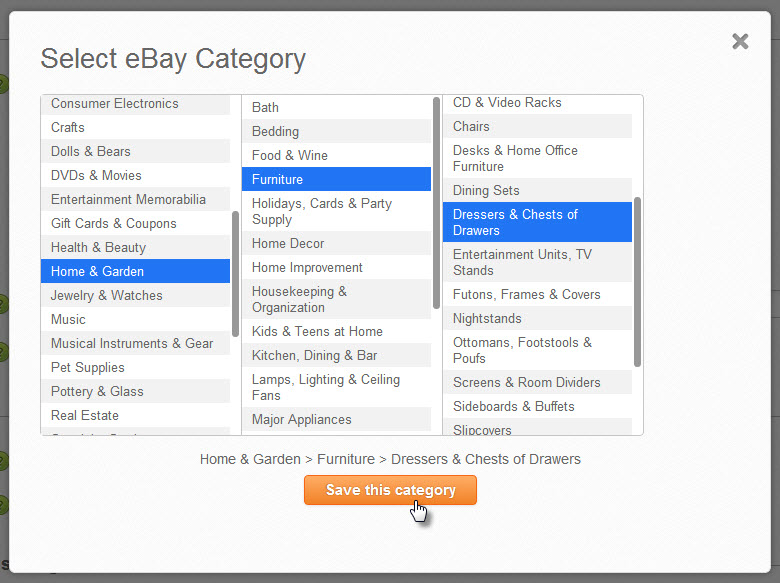Screen dimensions: 780x583
Task: Click the first column scrollbar thumb
Action: 235,272
